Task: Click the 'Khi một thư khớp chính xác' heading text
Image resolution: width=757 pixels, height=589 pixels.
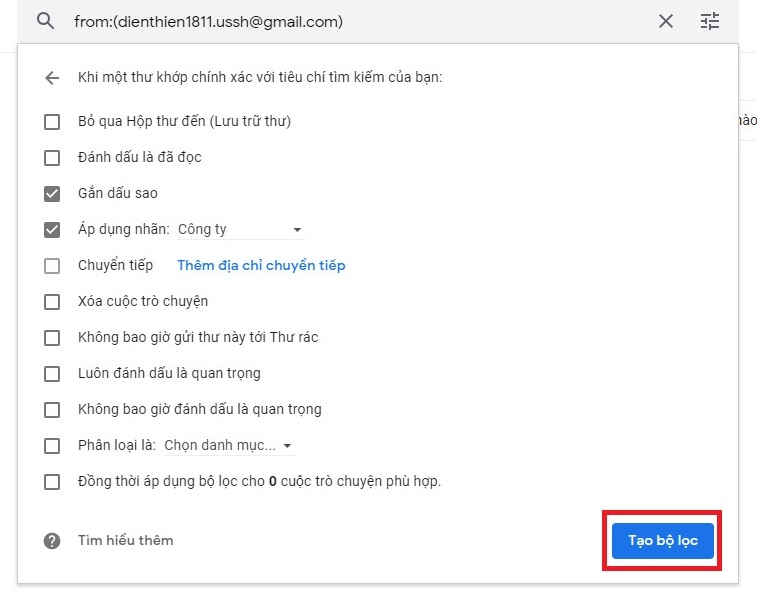Action: 260,77
